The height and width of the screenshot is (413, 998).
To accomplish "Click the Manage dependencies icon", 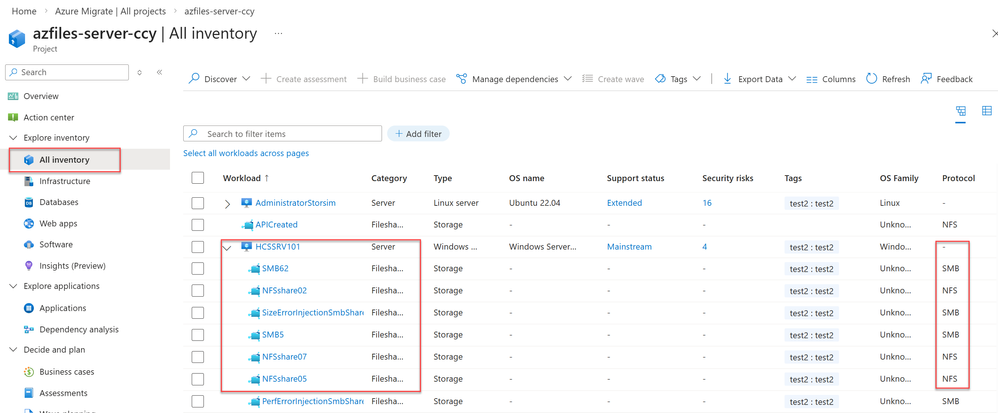I will (461, 79).
